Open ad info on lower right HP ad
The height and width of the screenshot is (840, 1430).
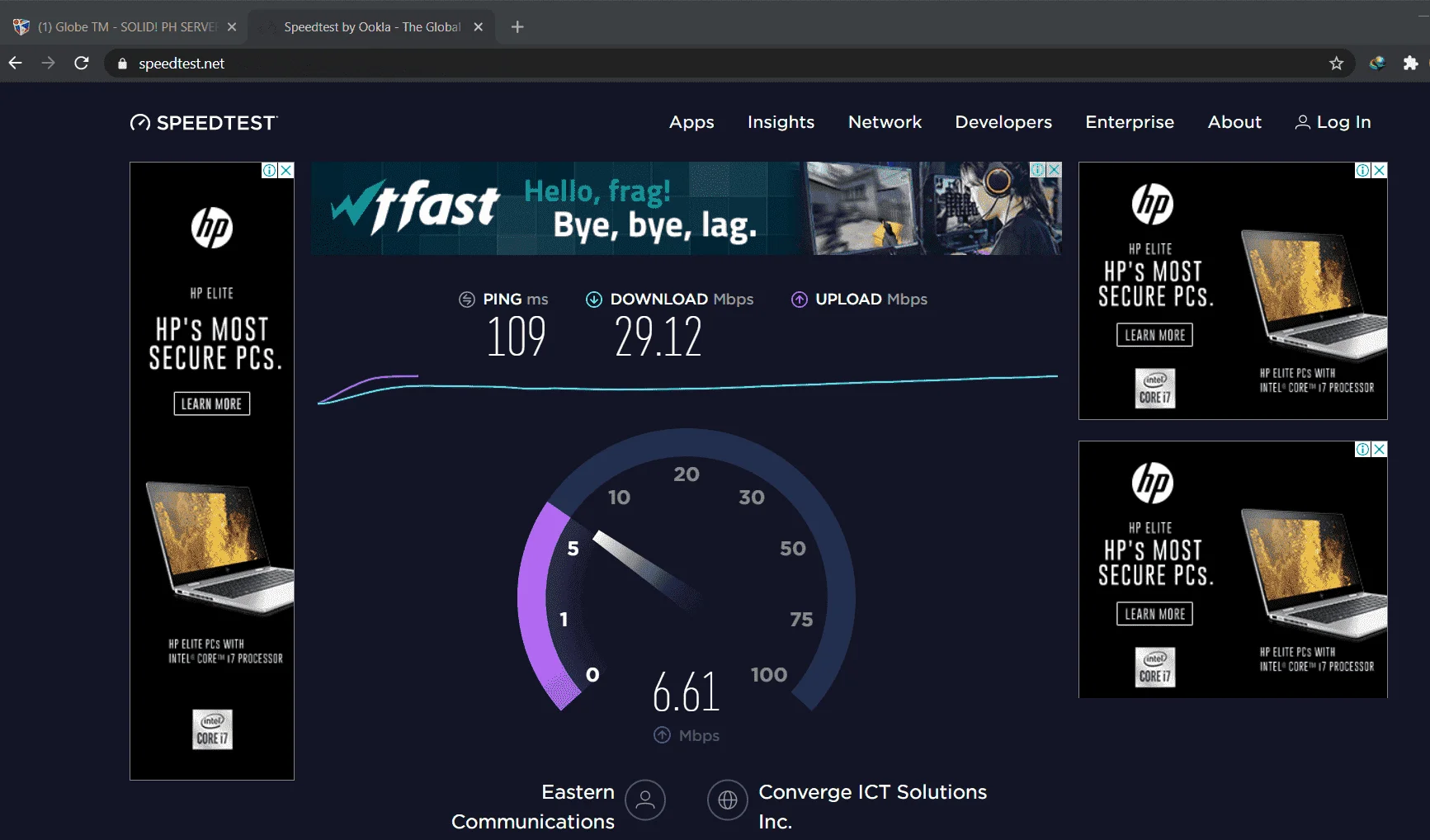coord(1363,449)
